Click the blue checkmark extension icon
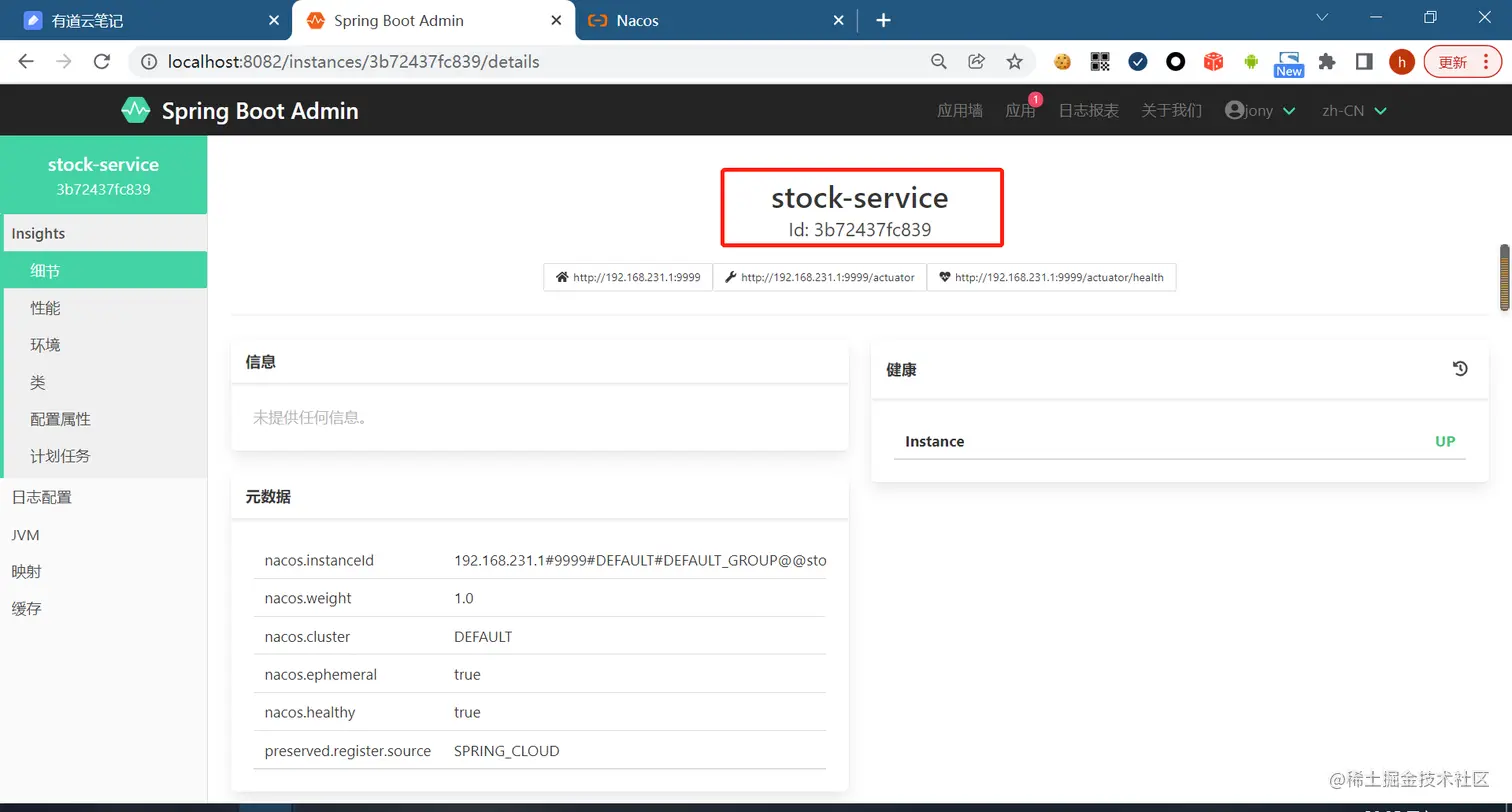Screen dimensions: 1512x812 point(1138,62)
